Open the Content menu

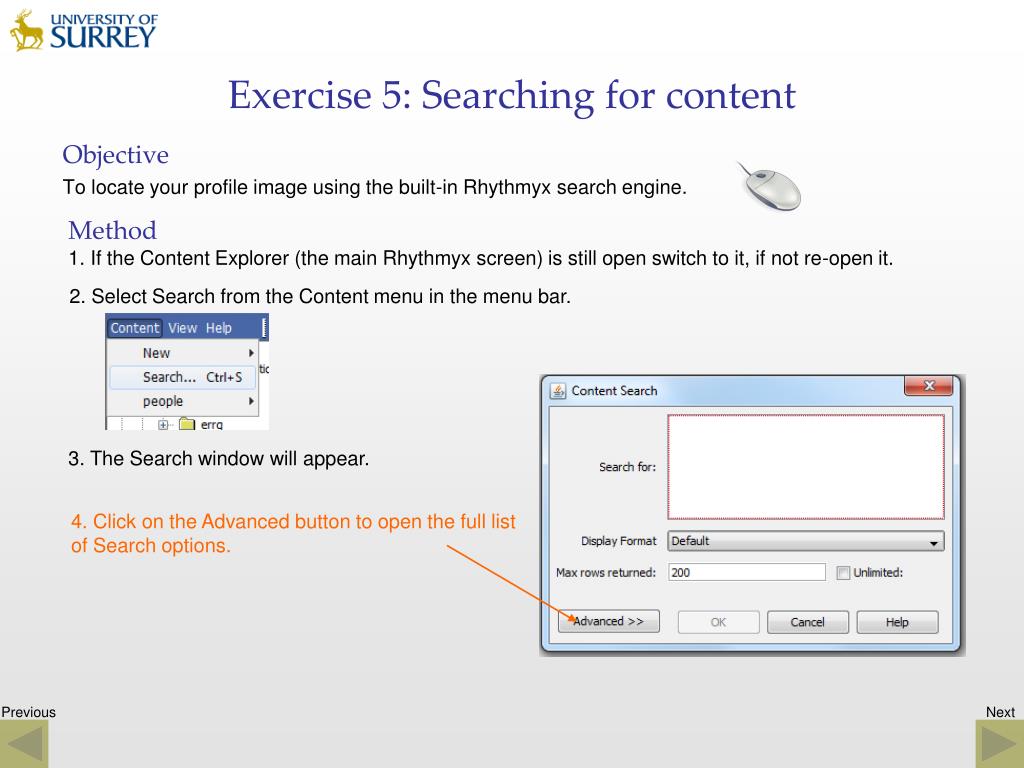click(x=135, y=328)
